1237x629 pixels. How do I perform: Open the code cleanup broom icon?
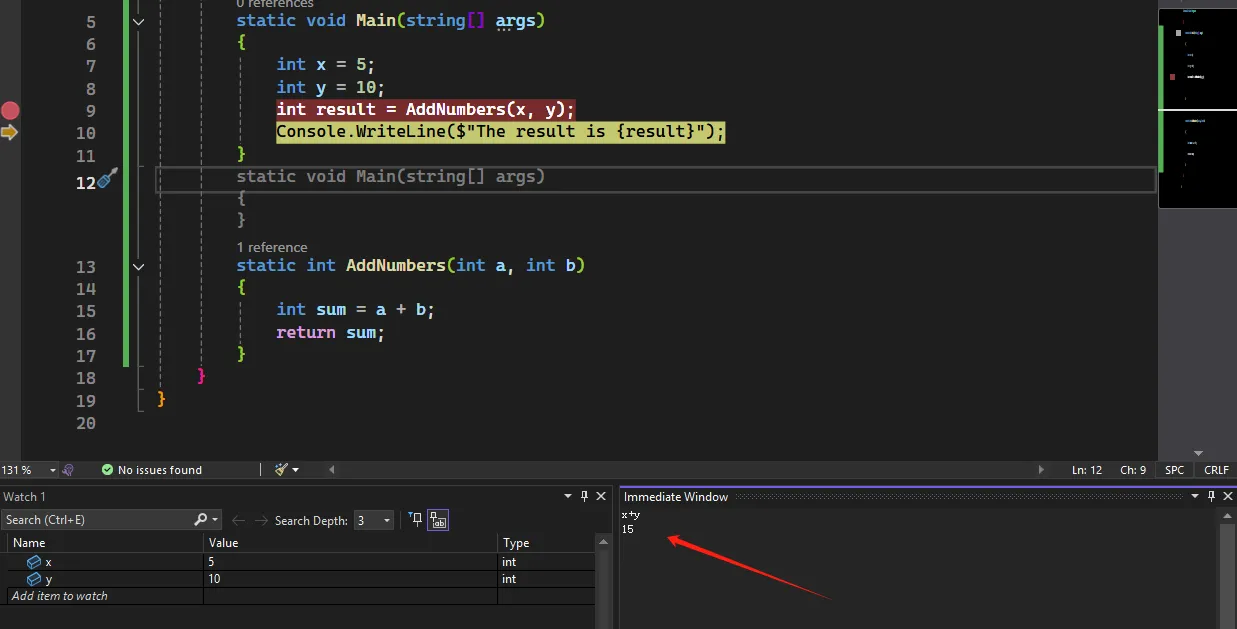(282, 469)
